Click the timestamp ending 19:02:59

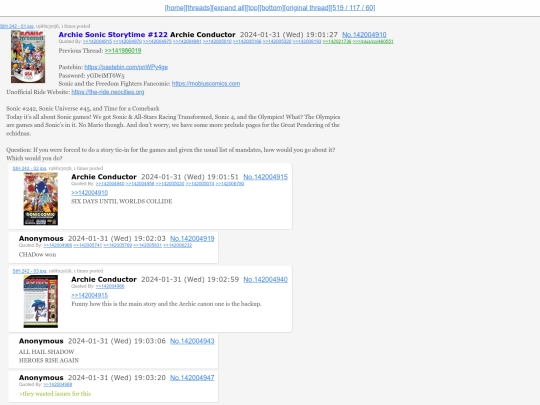click(190, 280)
